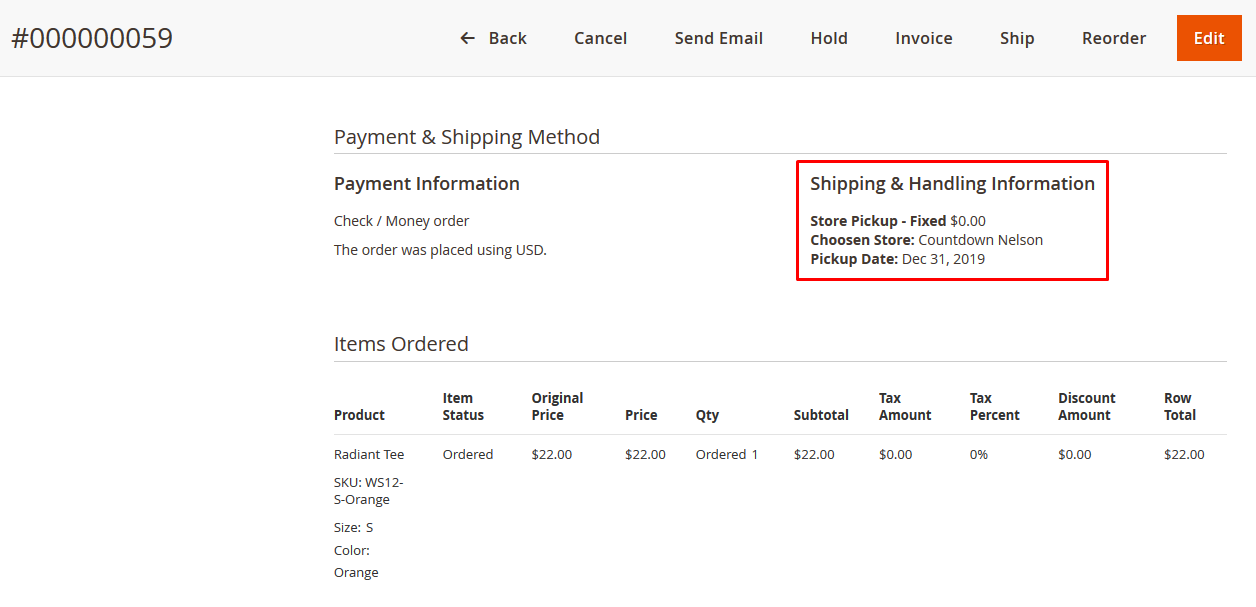Screen dimensions: 1256x607
Task: Create an Invoice for the order
Action: point(923,38)
